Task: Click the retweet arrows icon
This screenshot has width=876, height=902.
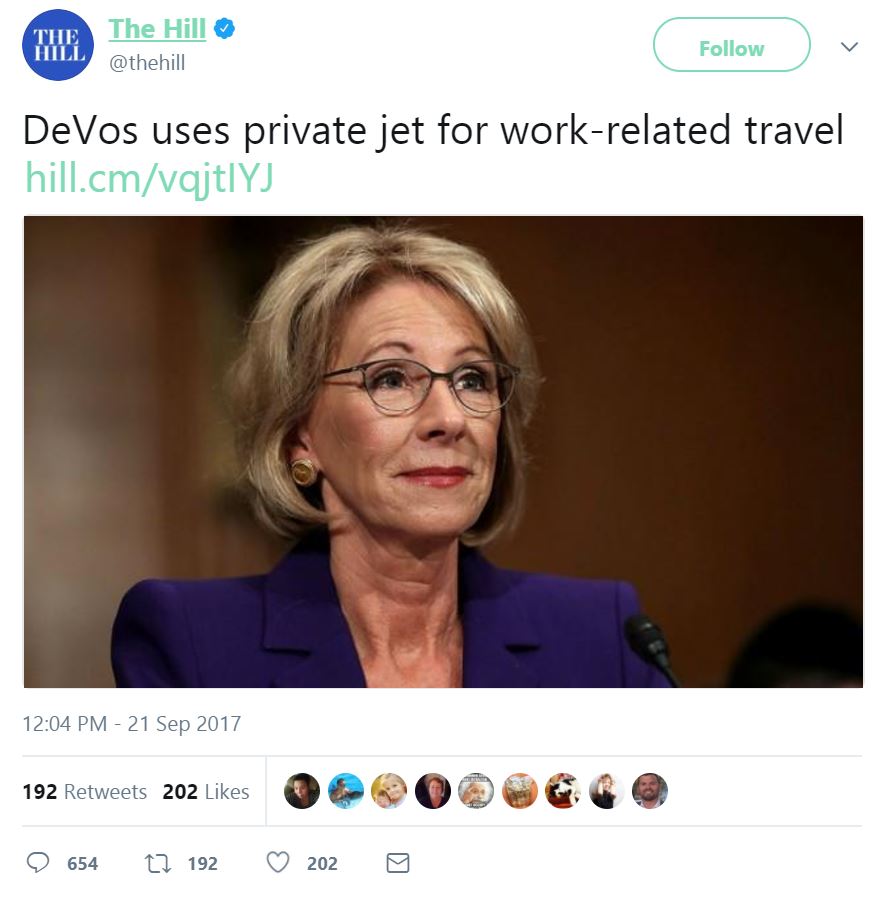Action: 157,863
